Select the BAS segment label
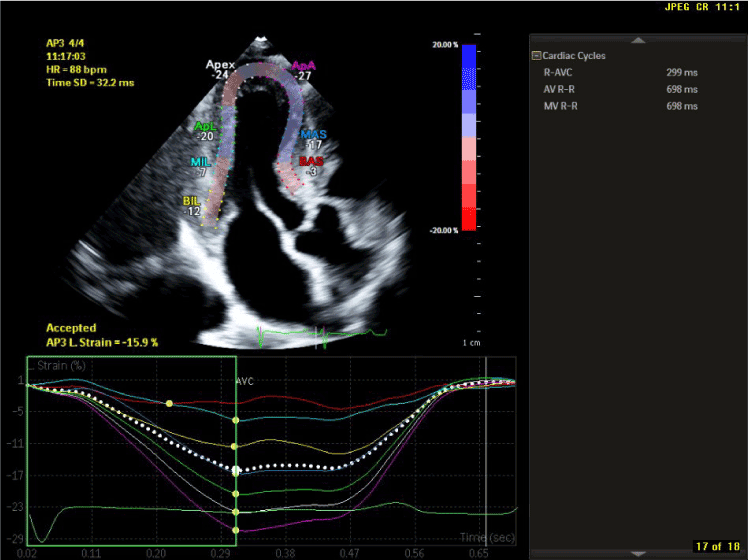Viewport: 748px width, 560px height. 311,160
